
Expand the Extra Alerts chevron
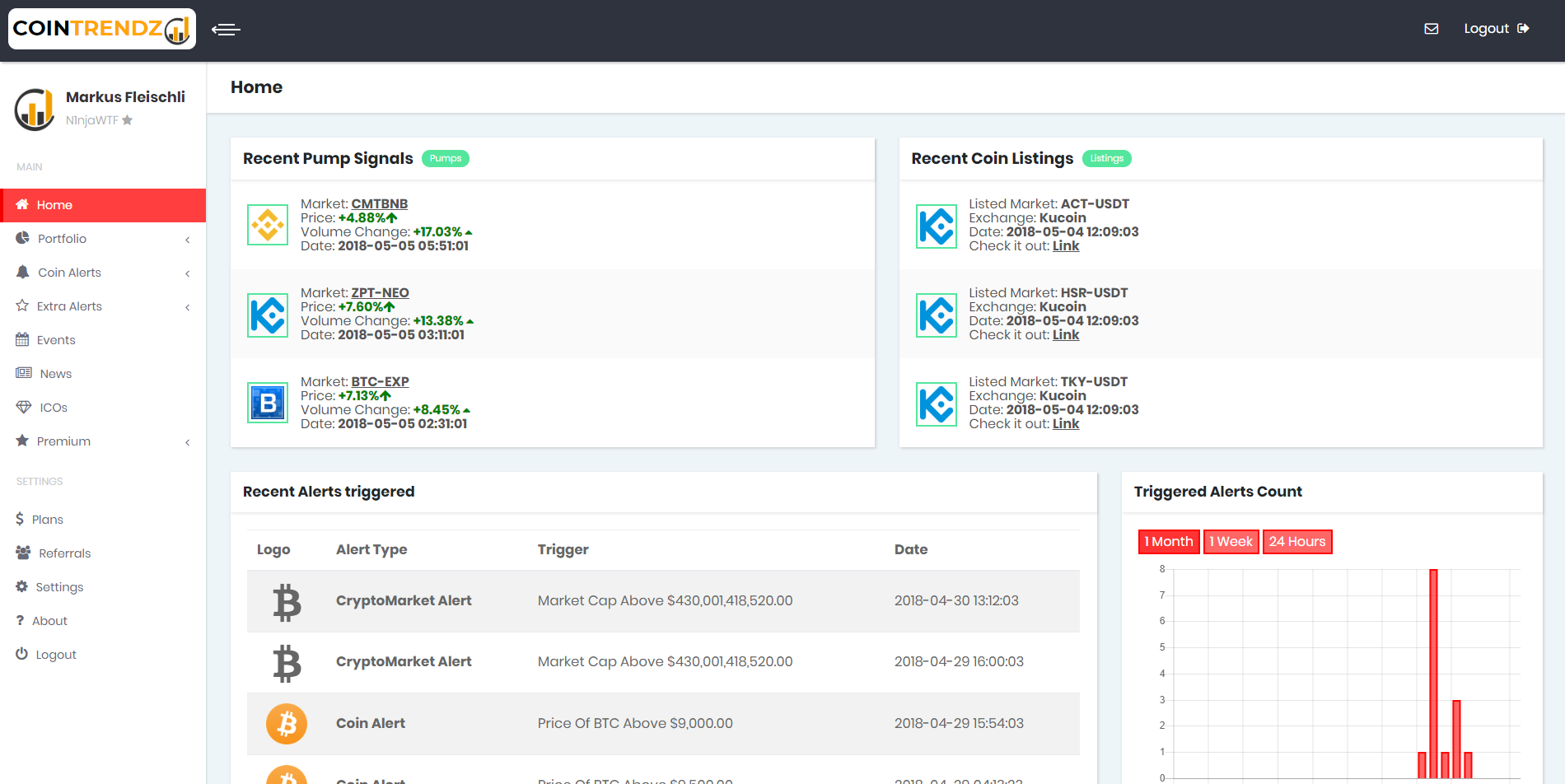tap(188, 307)
